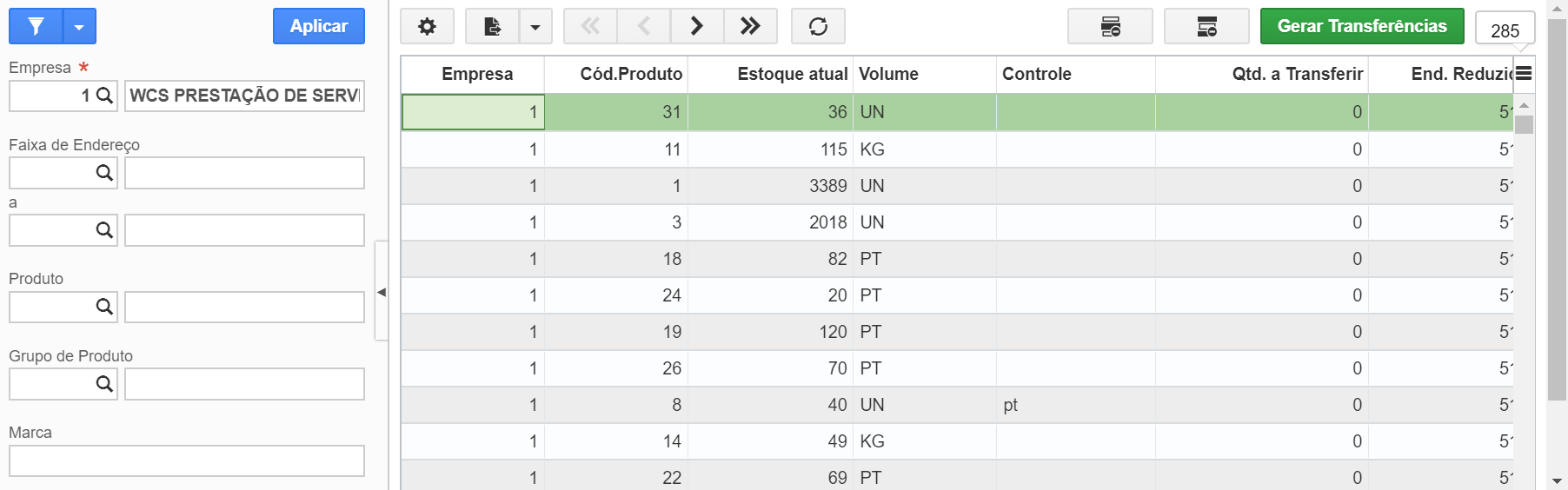Click the first row-action icon left of Gerar Transferências
Viewport: 1568px width, 490px height.
(x=1110, y=26)
